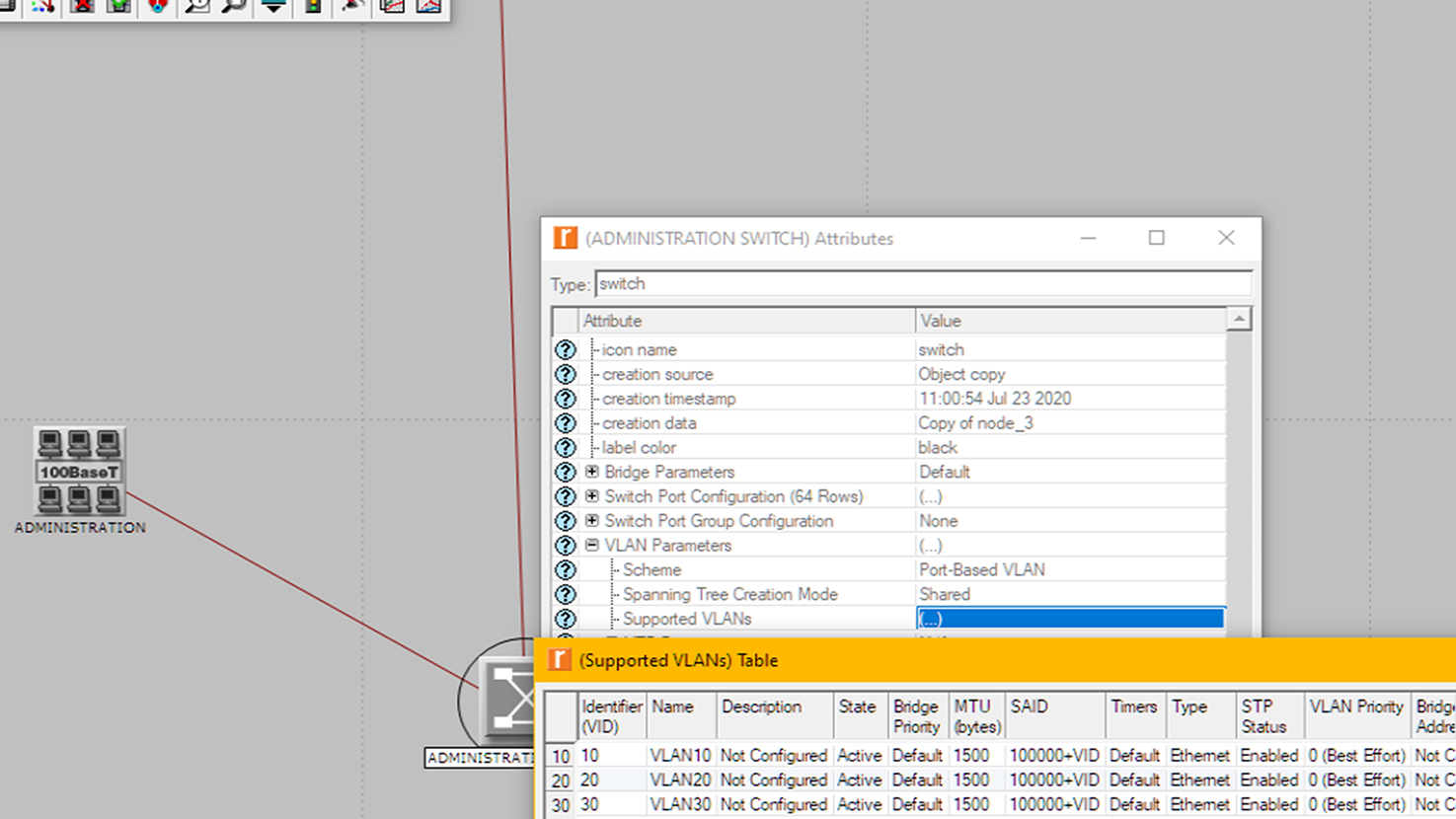Collapse the VLAN Parameters node
Viewport: 1456px width, 819px height.
[592, 545]
